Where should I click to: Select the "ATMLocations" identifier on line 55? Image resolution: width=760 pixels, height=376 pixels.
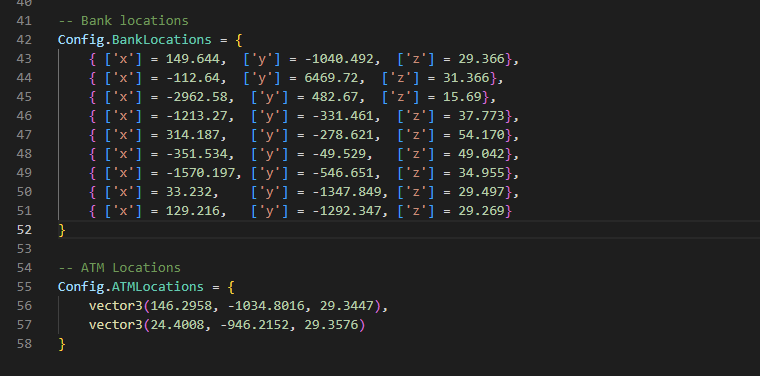(158, 287)
